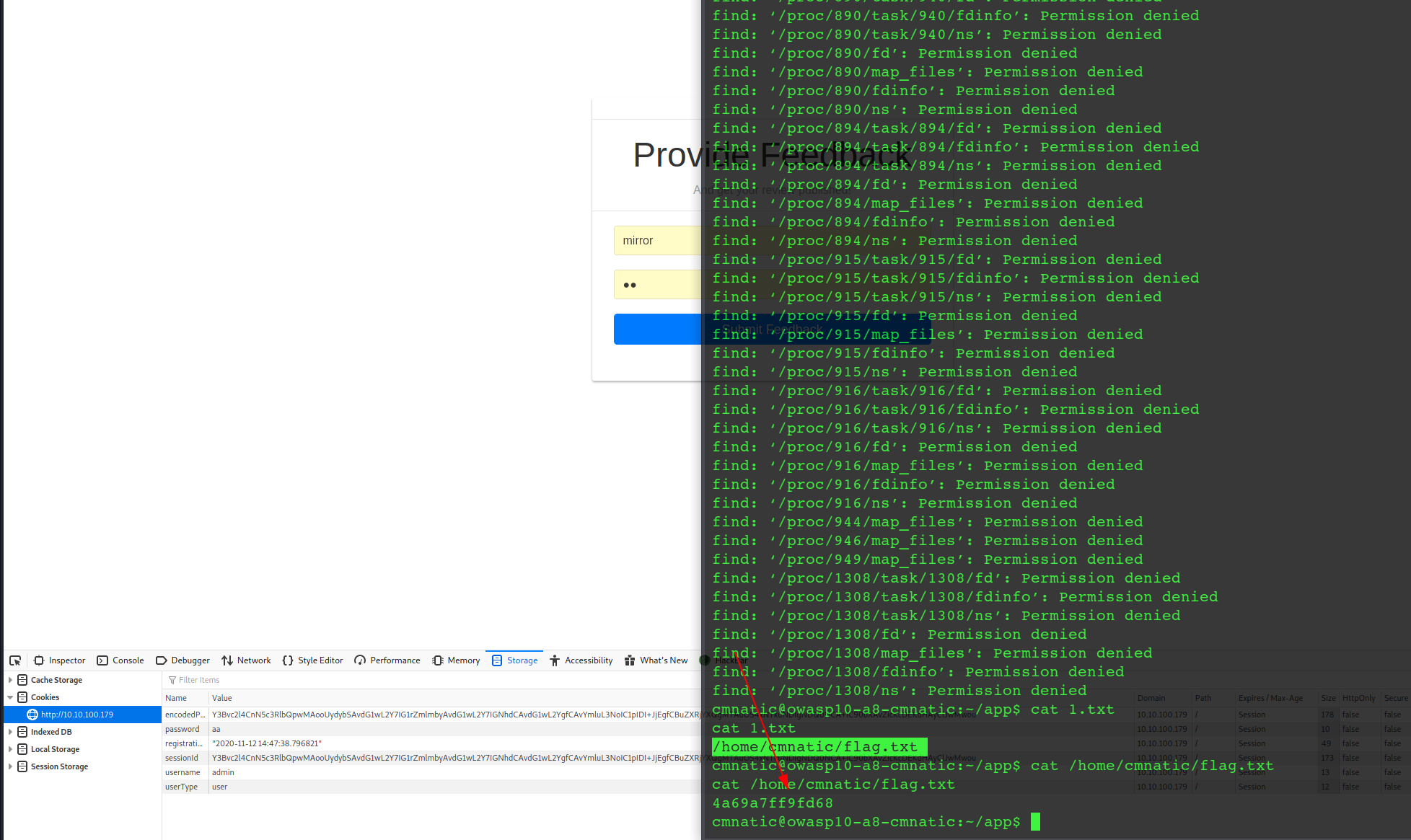This screenshot has width=1411, height=840.
Task: Open the Performance panel via its stopwatch icon
Action: pyautogui.click(x=359, y=660)
